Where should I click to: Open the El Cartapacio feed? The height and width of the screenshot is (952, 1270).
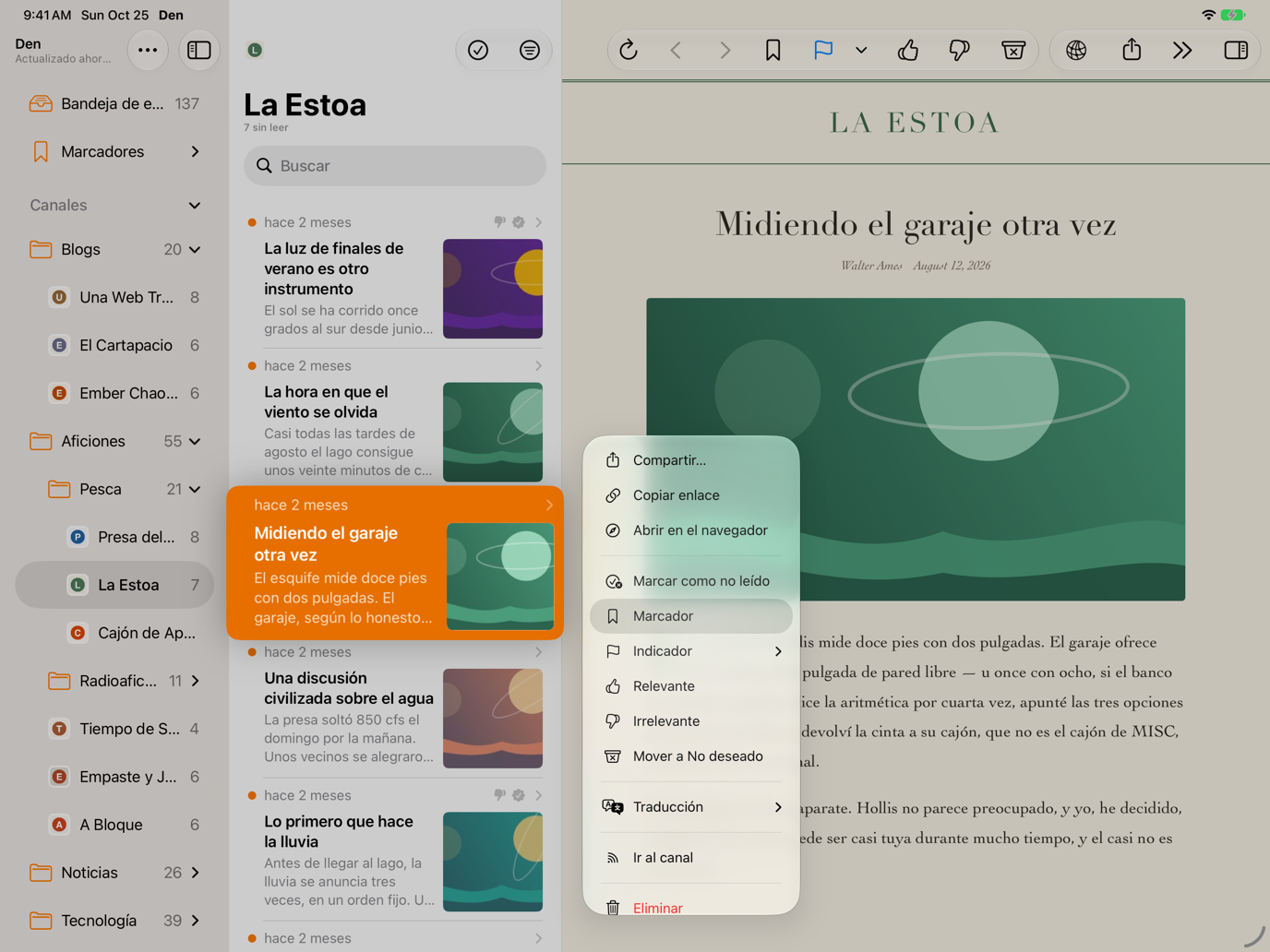(x=114, y=346)
